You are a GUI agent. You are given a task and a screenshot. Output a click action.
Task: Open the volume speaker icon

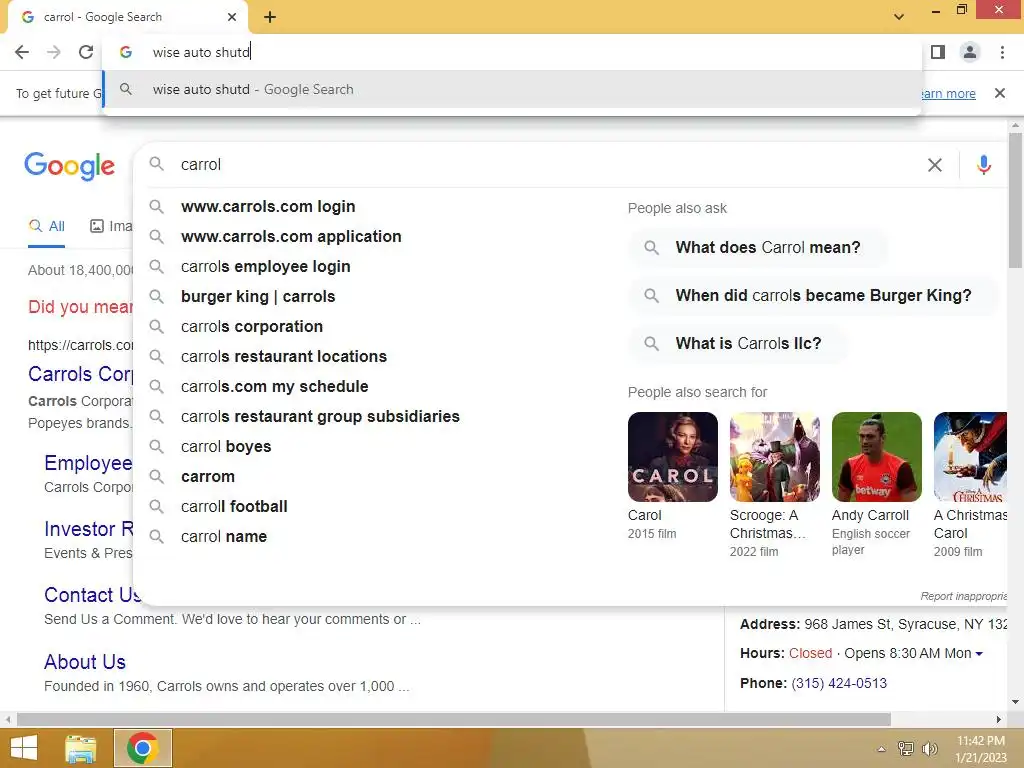929,749
